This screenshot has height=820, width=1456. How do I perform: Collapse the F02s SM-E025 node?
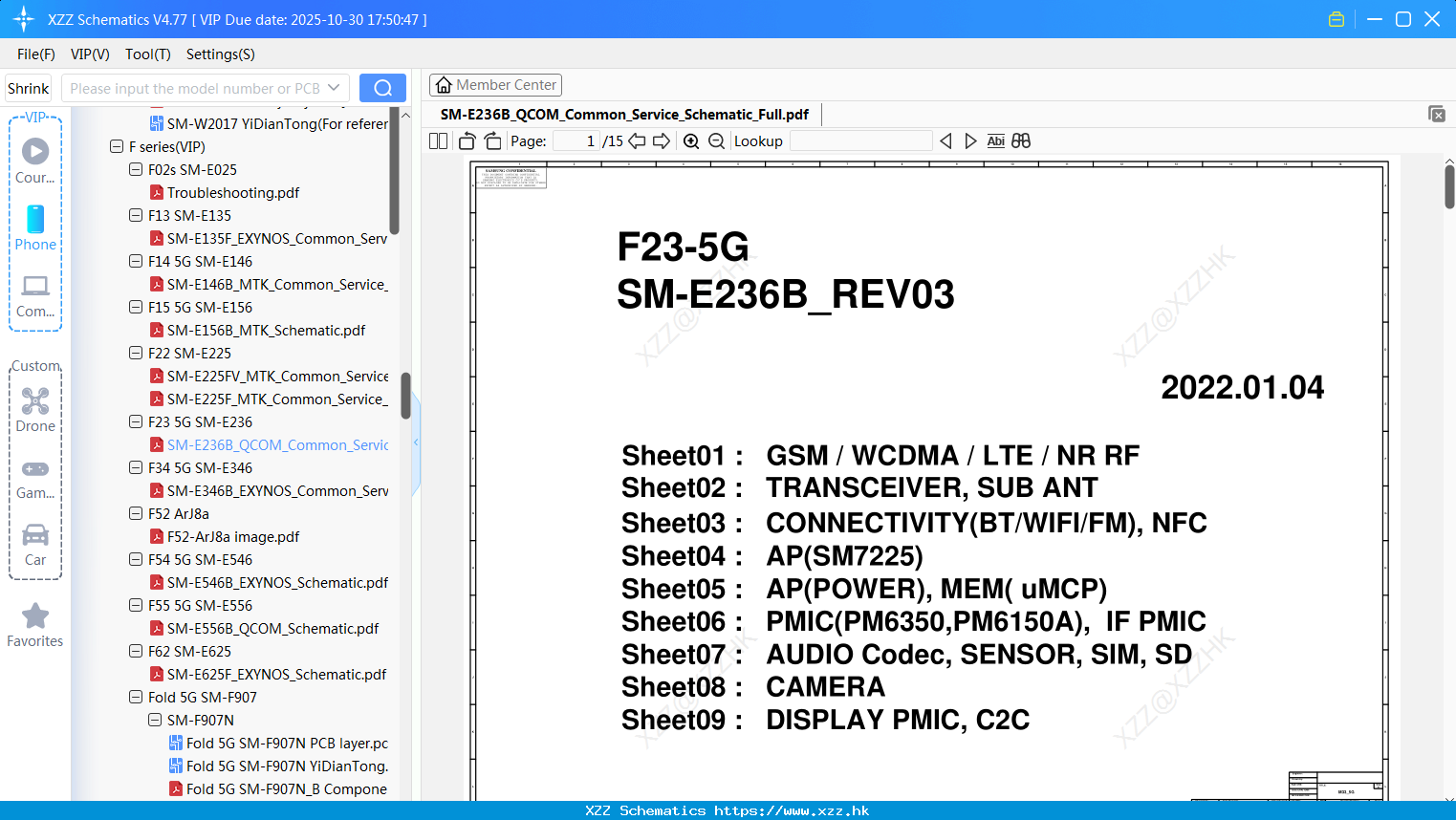pyautogui.click(x=136, y=169)
